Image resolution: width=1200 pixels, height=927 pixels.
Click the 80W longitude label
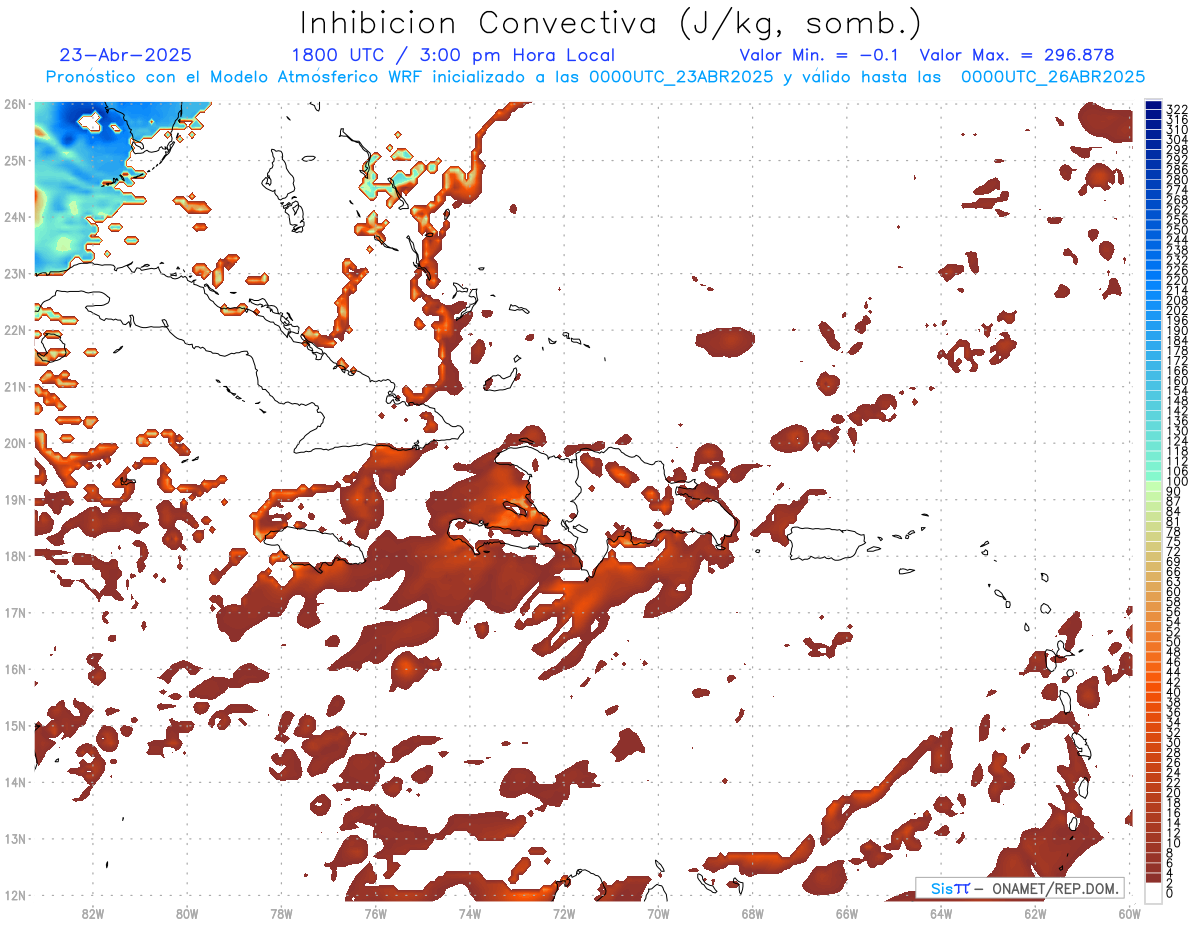pos(186,912)
